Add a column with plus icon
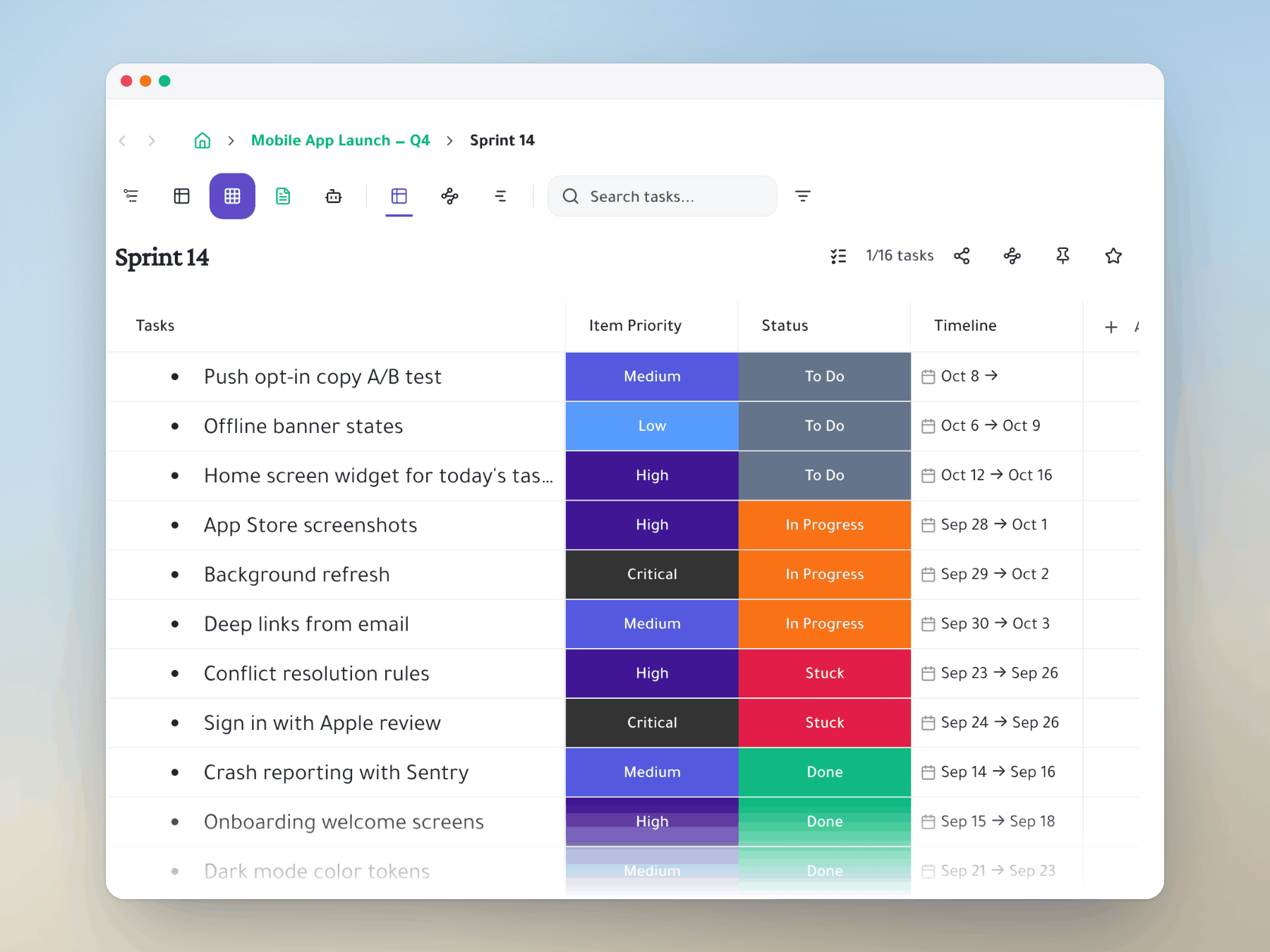Image resolution: width=1270 pixels, height=952 pixels. click(1111, 327)
